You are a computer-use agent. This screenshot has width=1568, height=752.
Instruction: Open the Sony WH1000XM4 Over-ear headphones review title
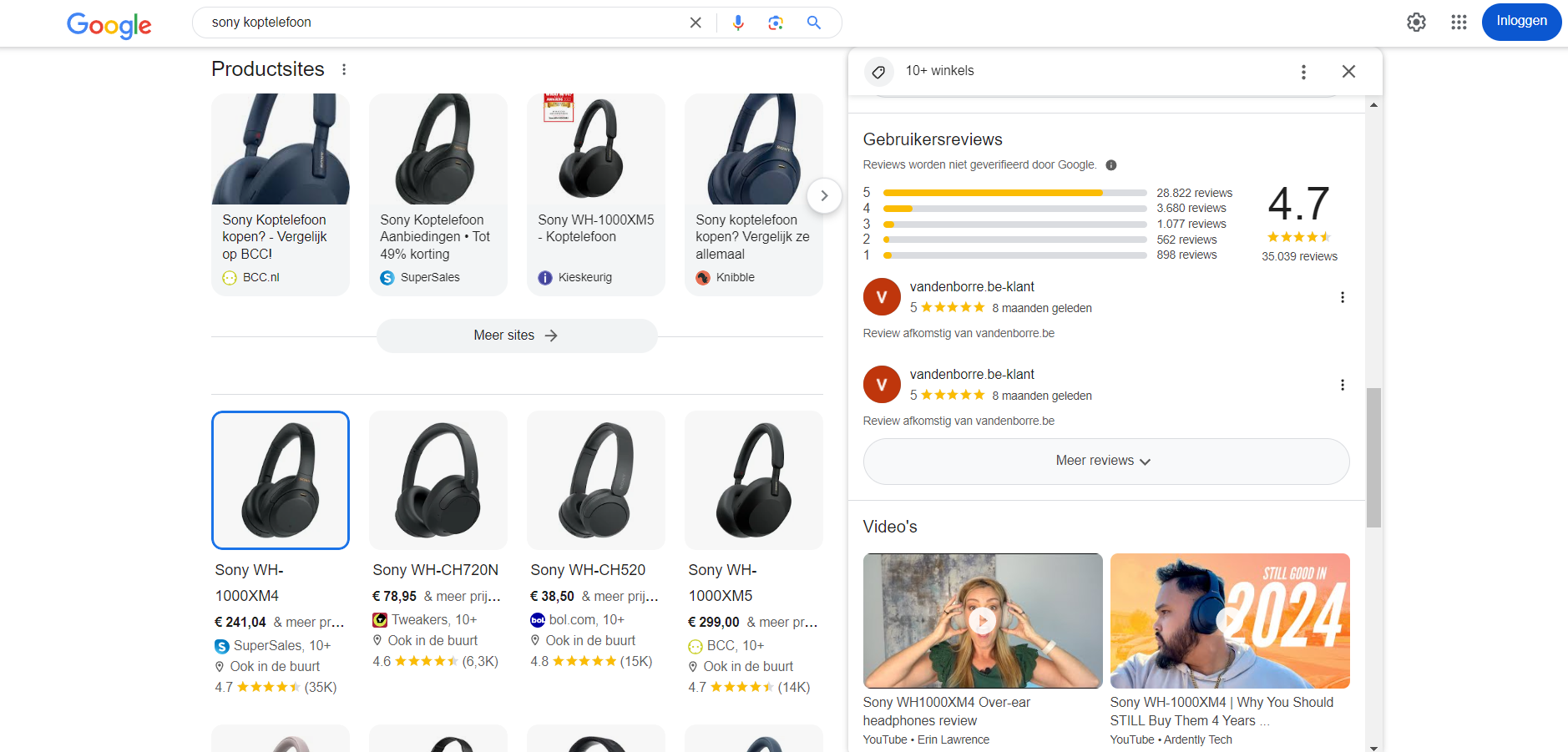pyautogui.click(x=947, y=711)
